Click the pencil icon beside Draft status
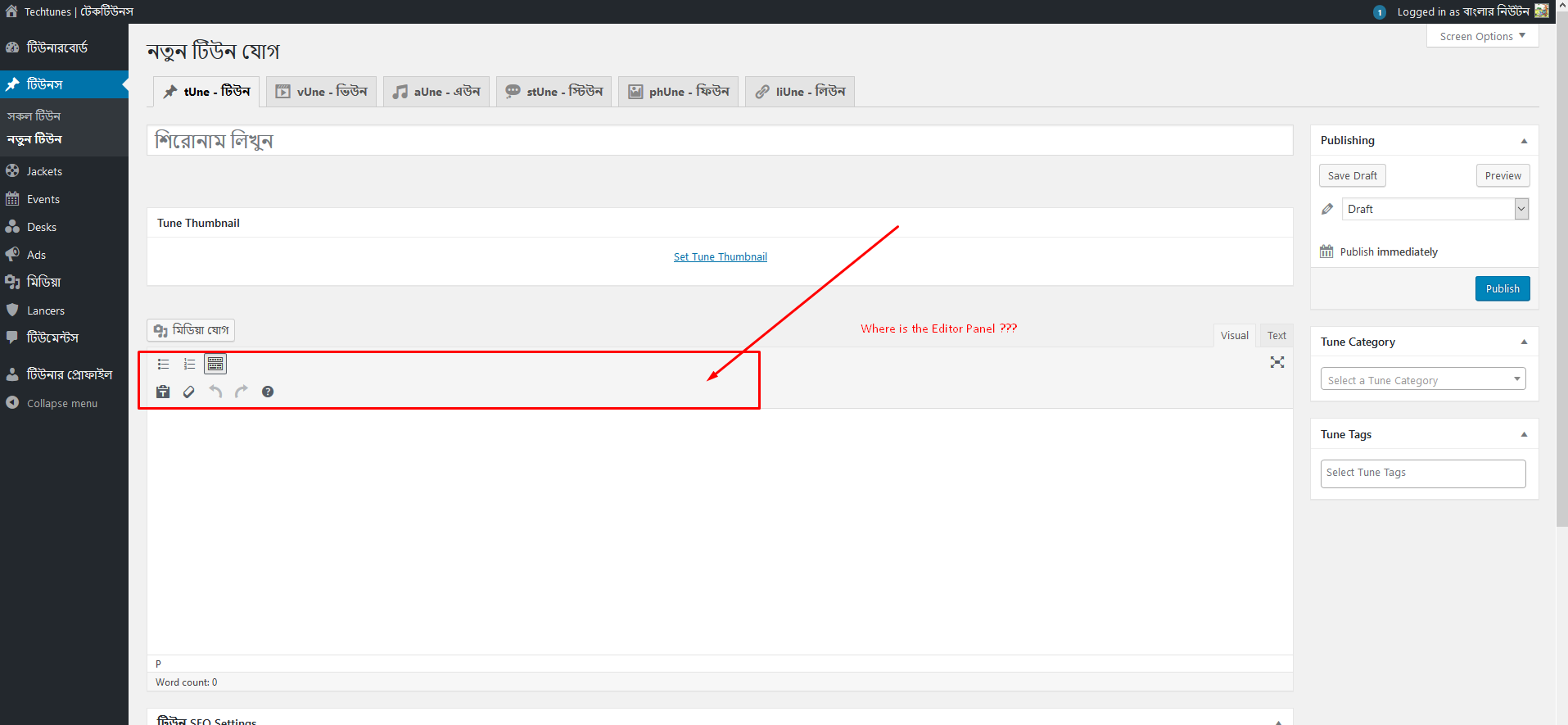 click(1327, 209)
